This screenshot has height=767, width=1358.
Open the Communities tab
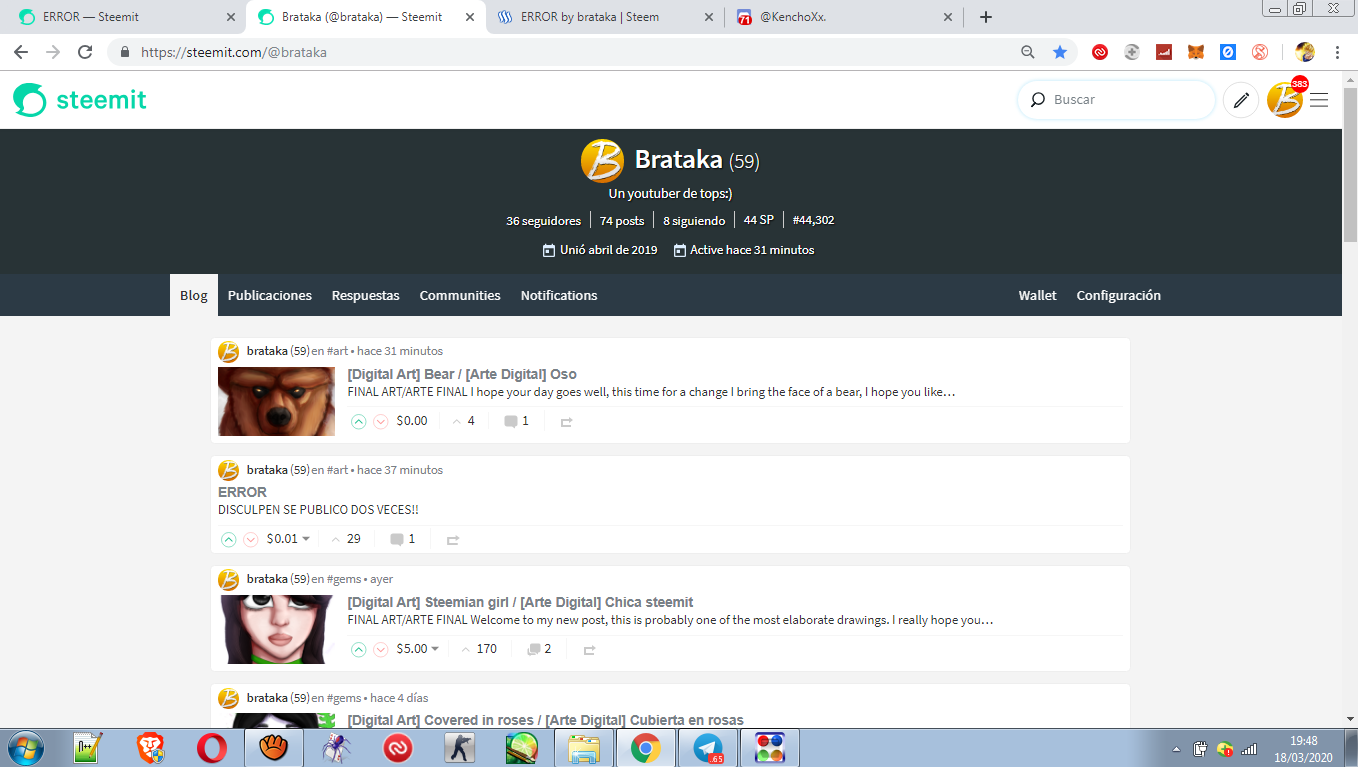[x=460, y=295]
